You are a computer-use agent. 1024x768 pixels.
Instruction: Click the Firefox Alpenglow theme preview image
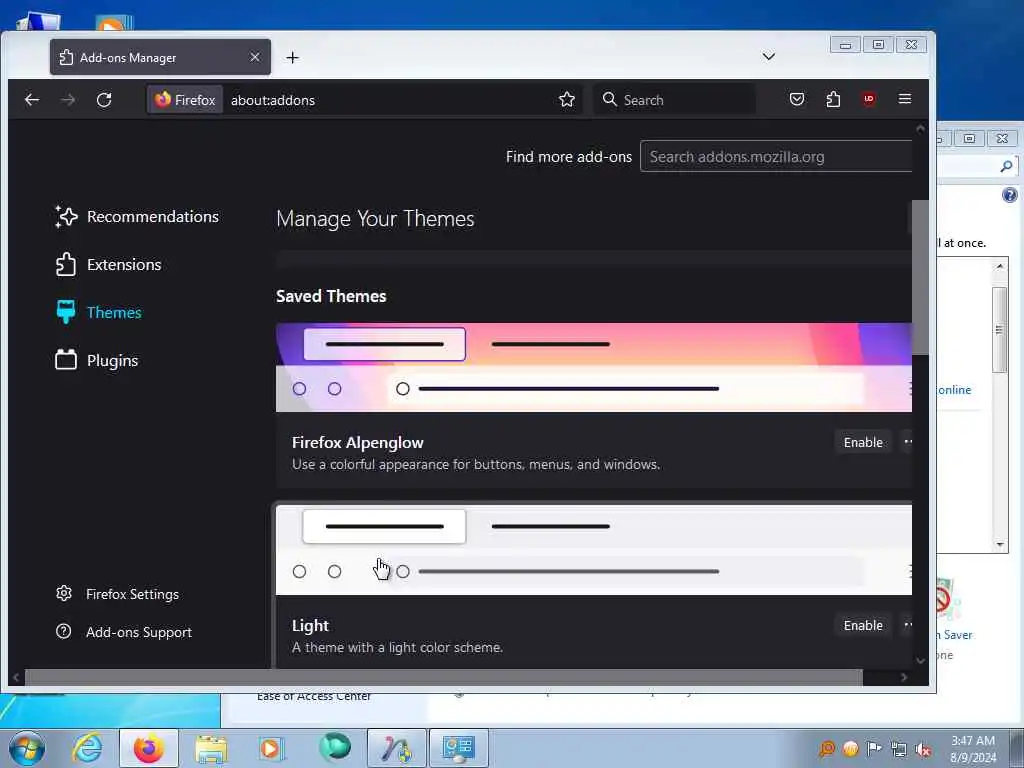594,367
